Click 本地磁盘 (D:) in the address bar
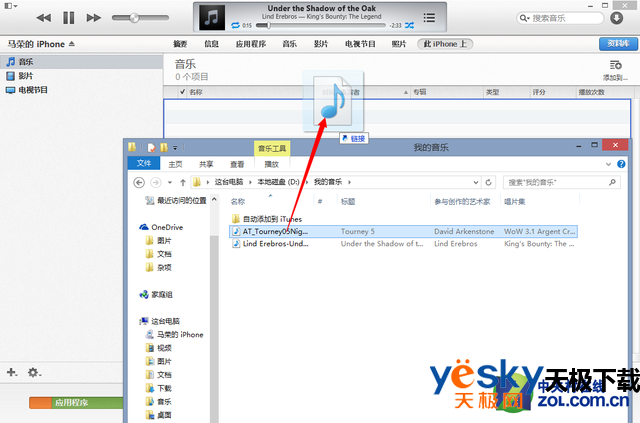640x423 pixels. tap(278, 182)
